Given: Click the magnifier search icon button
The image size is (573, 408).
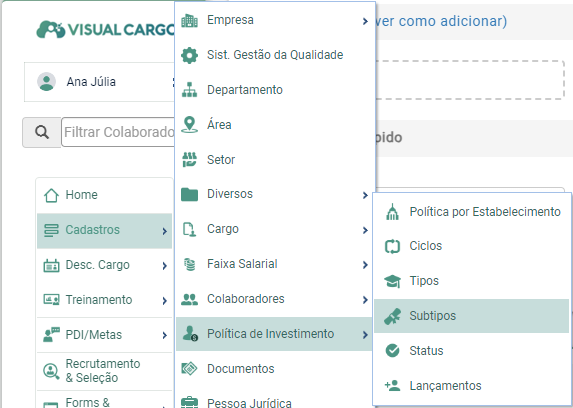Looking at the screenshot, I should coord(42,132).
